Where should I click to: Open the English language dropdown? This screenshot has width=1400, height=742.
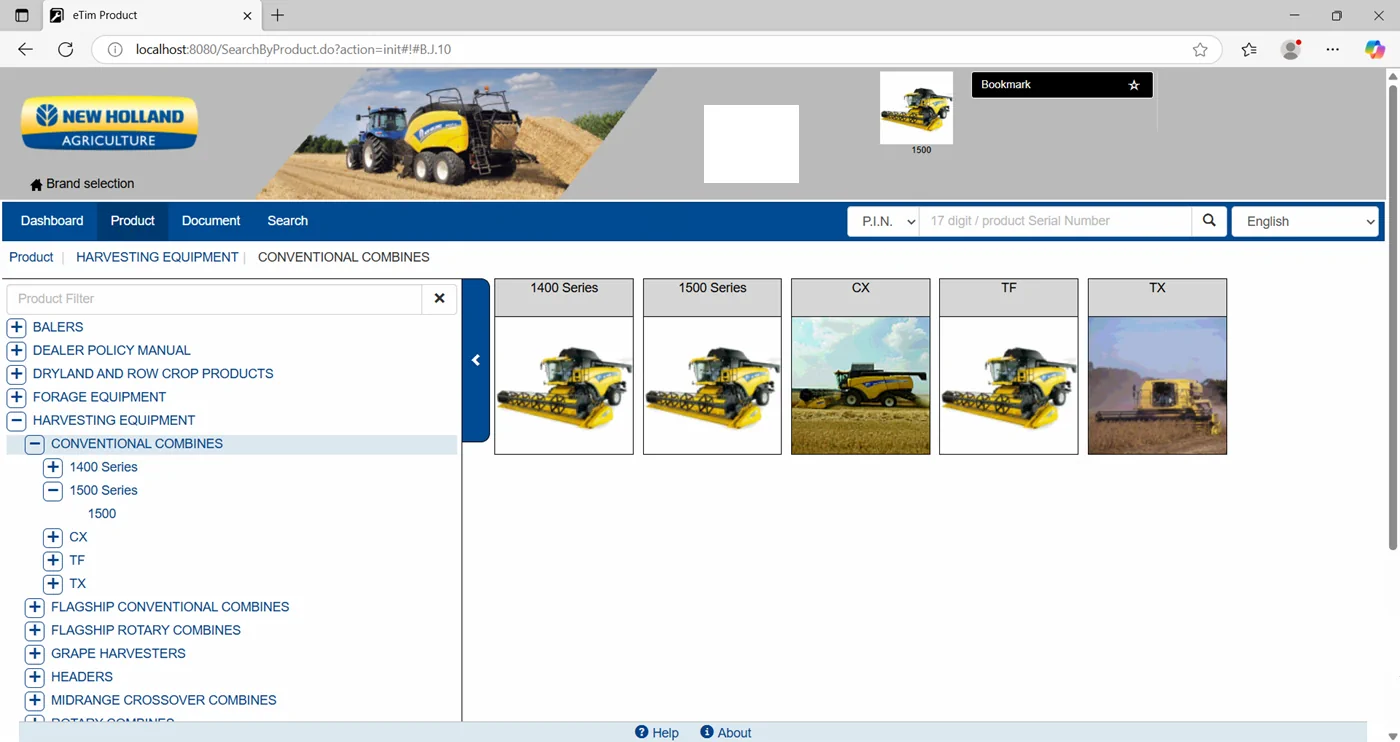tap(1305, 221)
